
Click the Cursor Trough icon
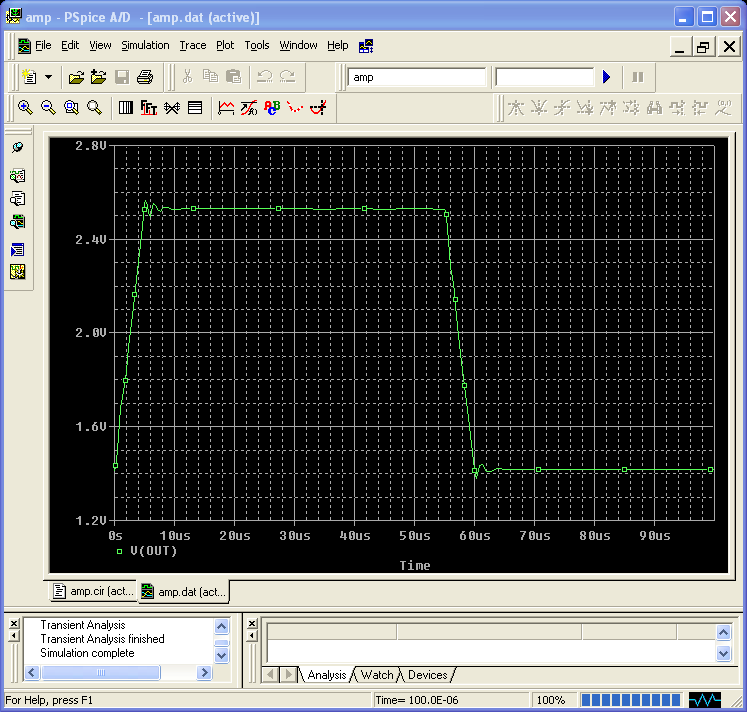tap(538, 108)
